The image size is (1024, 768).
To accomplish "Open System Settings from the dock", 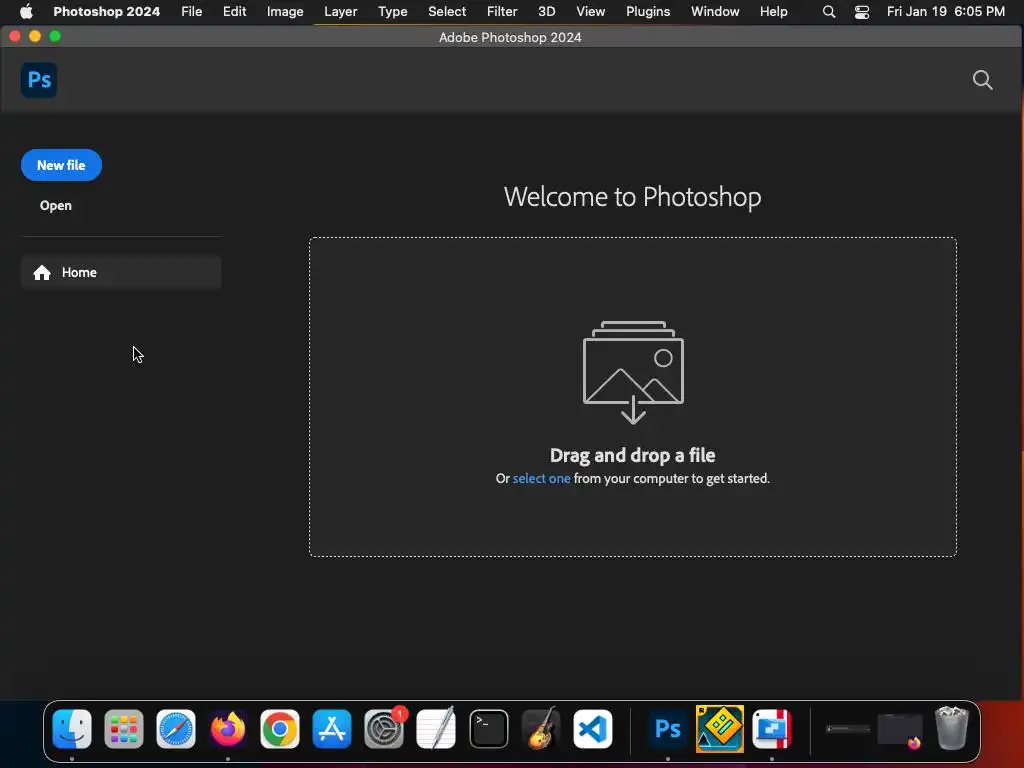I will click(384, 728).
